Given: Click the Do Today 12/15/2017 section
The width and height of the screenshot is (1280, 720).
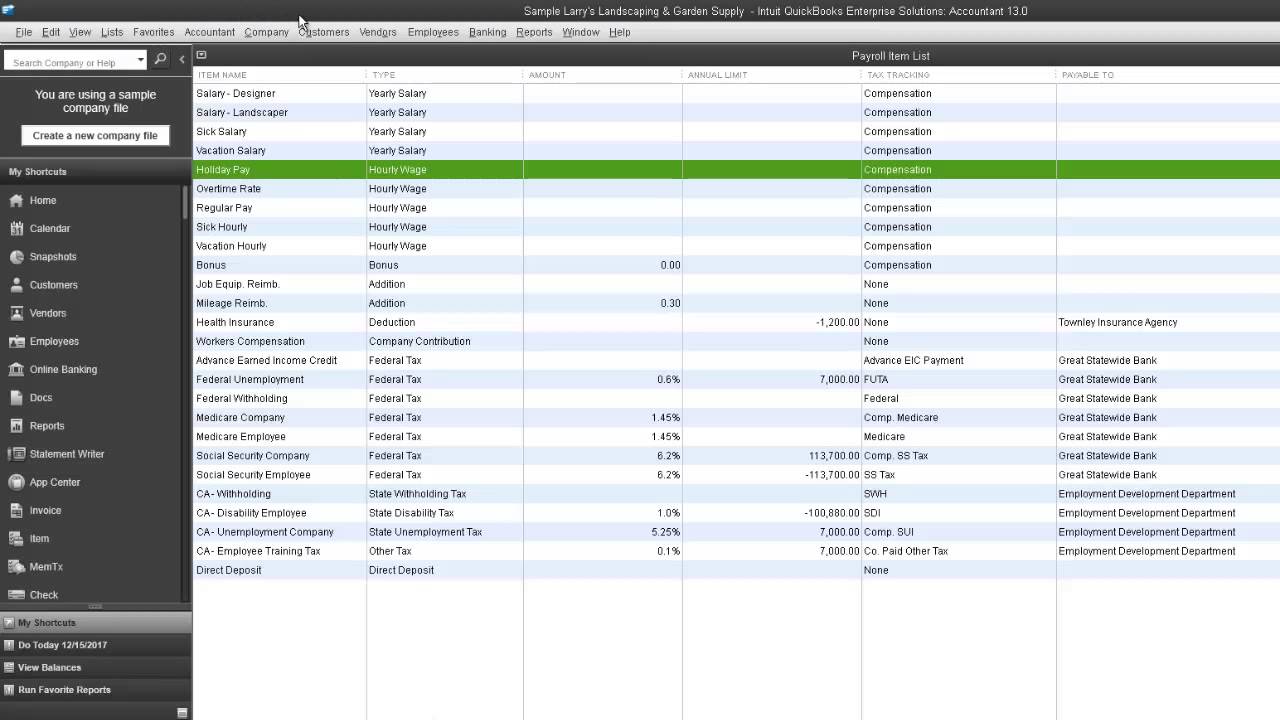Looking at the screenshot, I should click(96, 645).
